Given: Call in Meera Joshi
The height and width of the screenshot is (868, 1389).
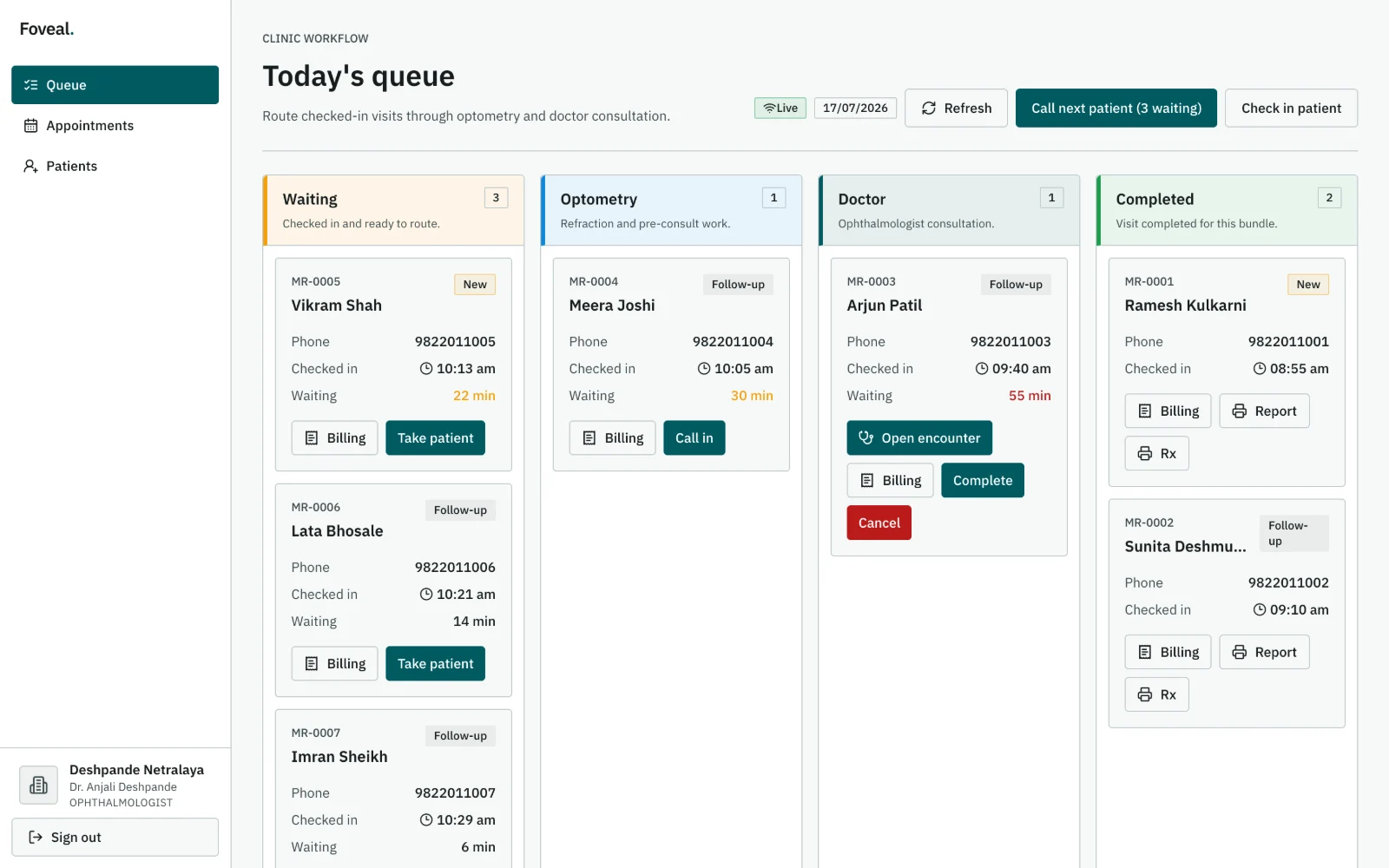Looking at the screenshot, I should [x=694, y=438].
